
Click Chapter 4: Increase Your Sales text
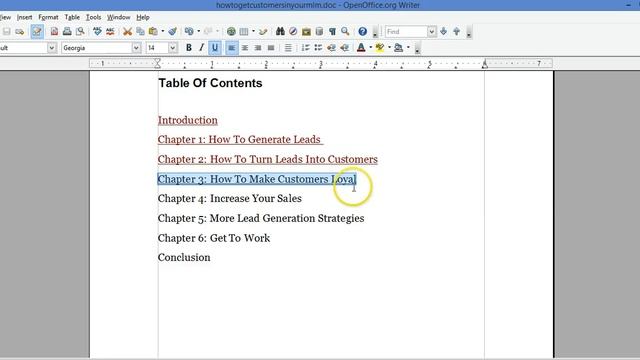coord(230,198)
